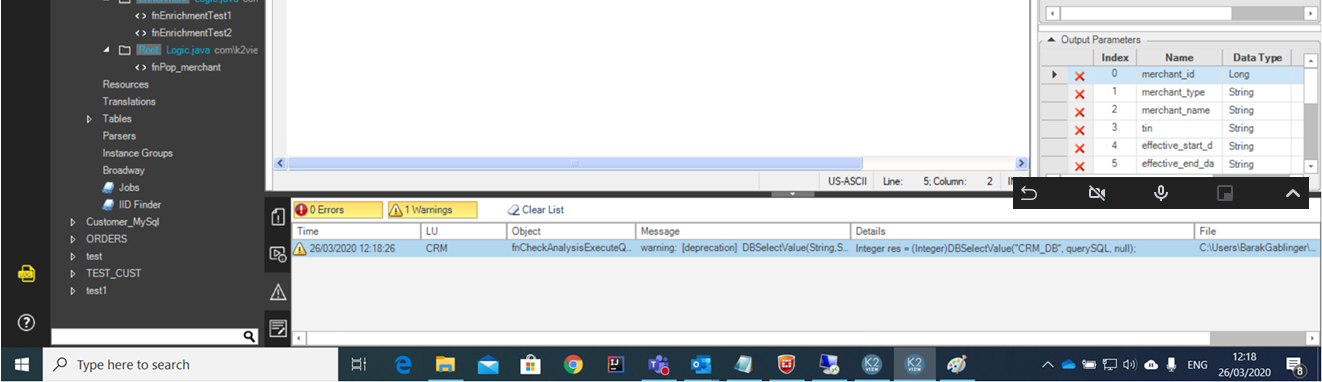Delete the merchant_type output parameter row
Image resolution: width=1322 pixels, height=382 pixels.
point(1080,94)
